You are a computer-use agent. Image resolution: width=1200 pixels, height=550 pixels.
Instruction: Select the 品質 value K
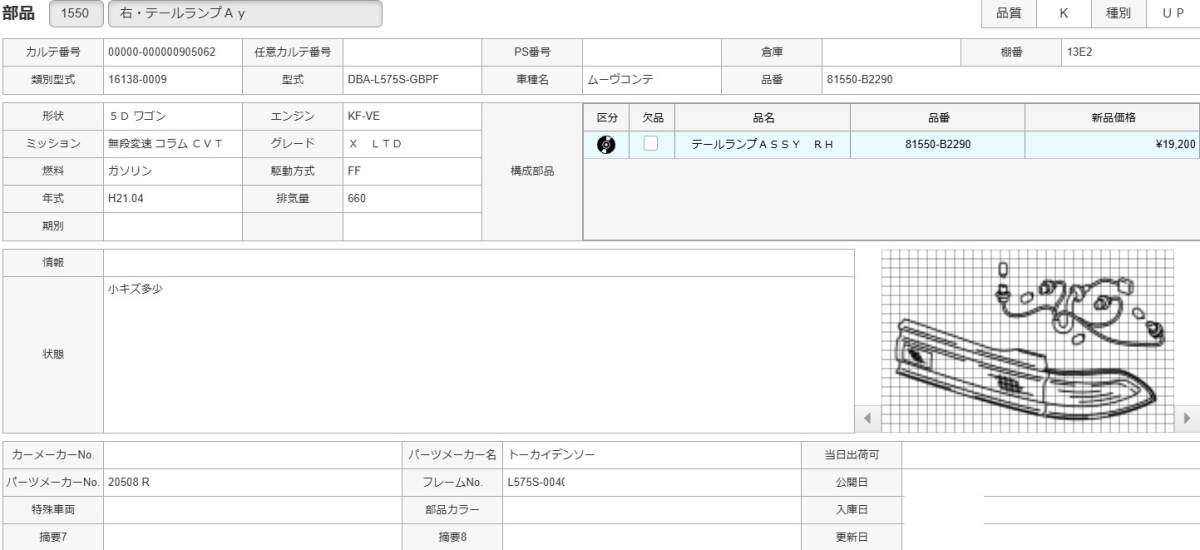tap(1064, 14)
